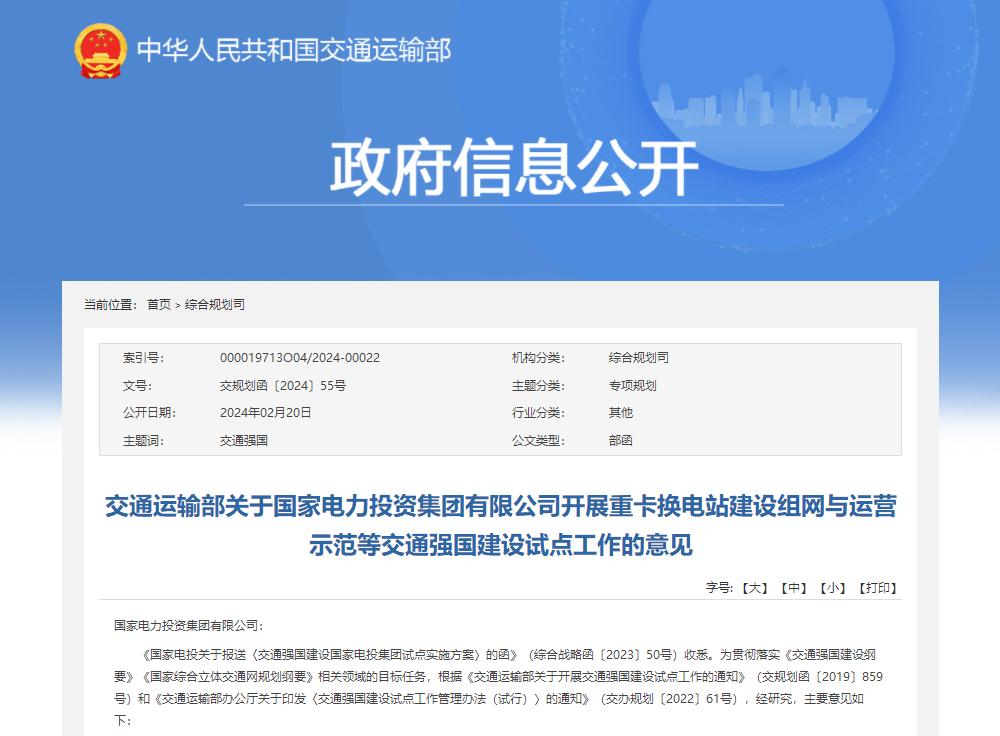
Task: Set font size to 中
Action: pos(794,587)
